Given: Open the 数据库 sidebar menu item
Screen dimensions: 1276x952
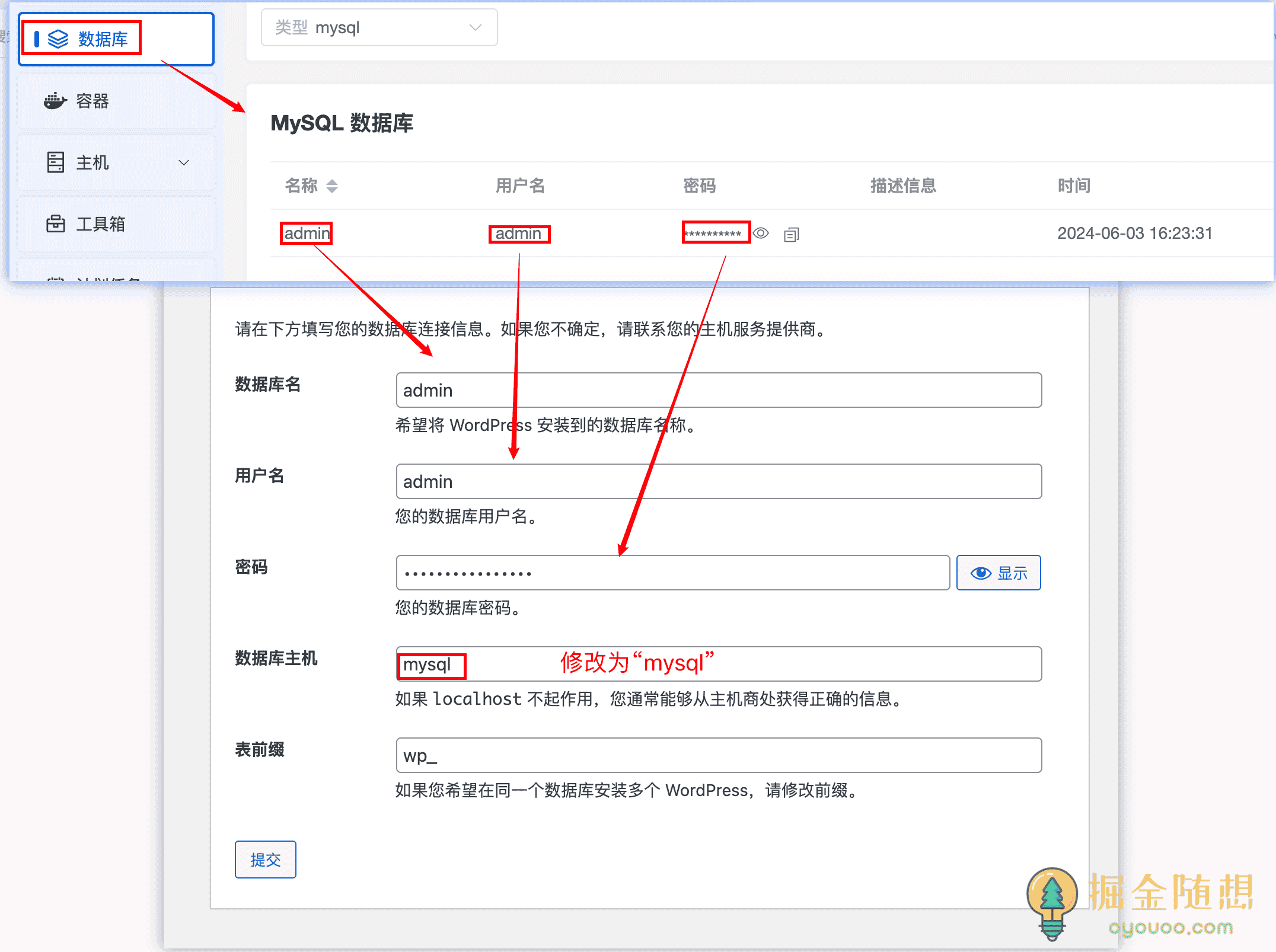Looking at the screenshot, I should 116,39.
